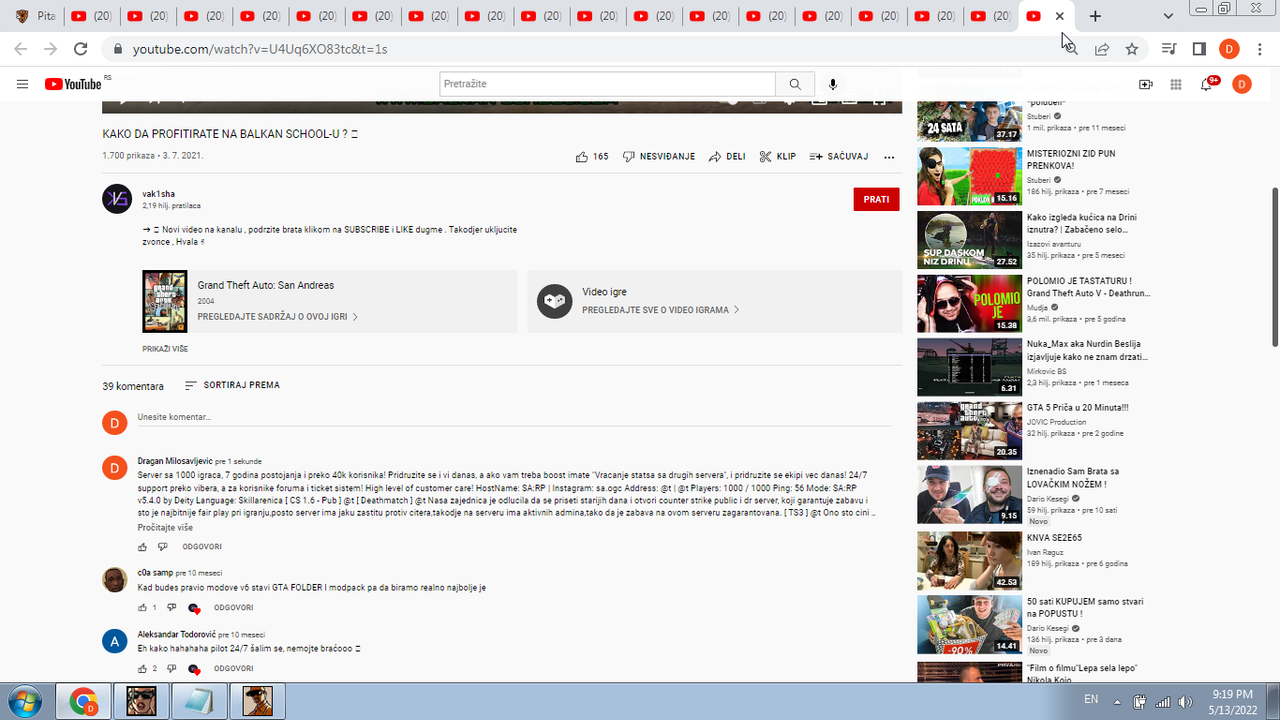Open KNVA SE2E65 video thumbnail
The height and width of the screenshot is (720, 1280).
click(969, 560)
